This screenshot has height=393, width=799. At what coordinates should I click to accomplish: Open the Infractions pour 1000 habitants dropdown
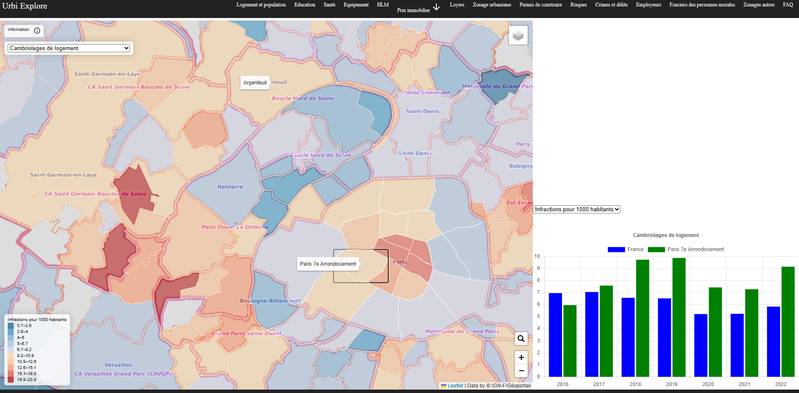(577, 209)
